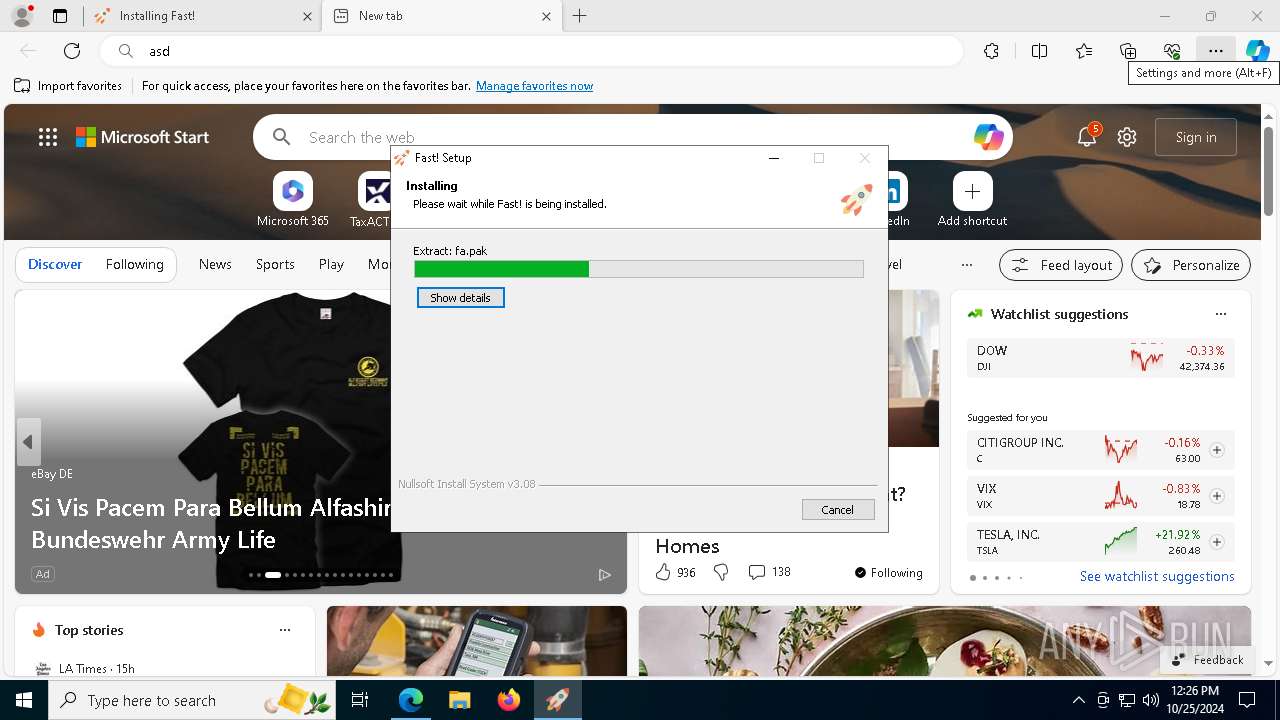Open the Windows Start menu
1280x720 pixels.
tap(24, 700)
